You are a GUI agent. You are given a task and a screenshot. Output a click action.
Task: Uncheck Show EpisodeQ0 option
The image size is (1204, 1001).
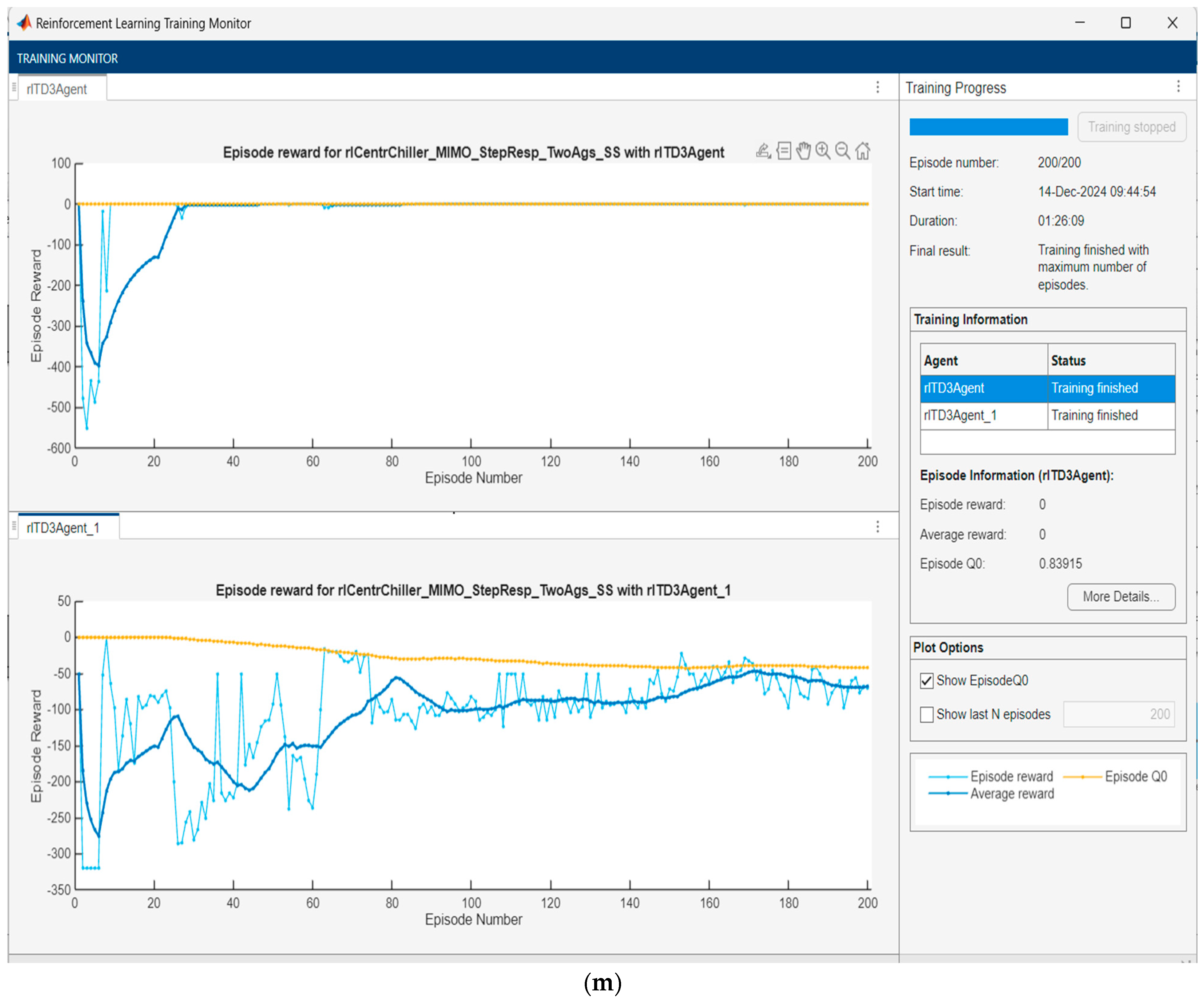[x=927, y=681]
